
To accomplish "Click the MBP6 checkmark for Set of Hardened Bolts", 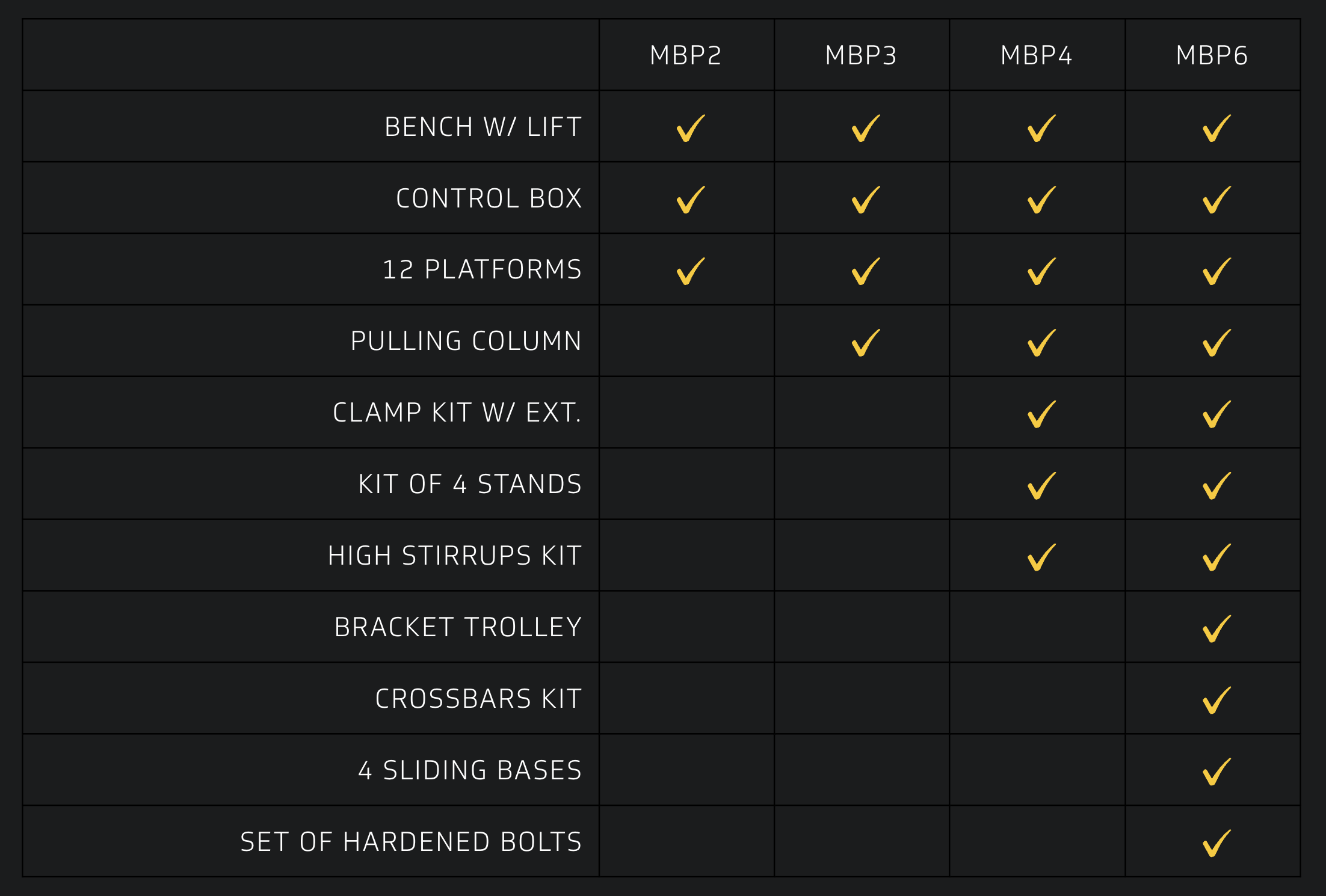I will tap(1216, 844).
